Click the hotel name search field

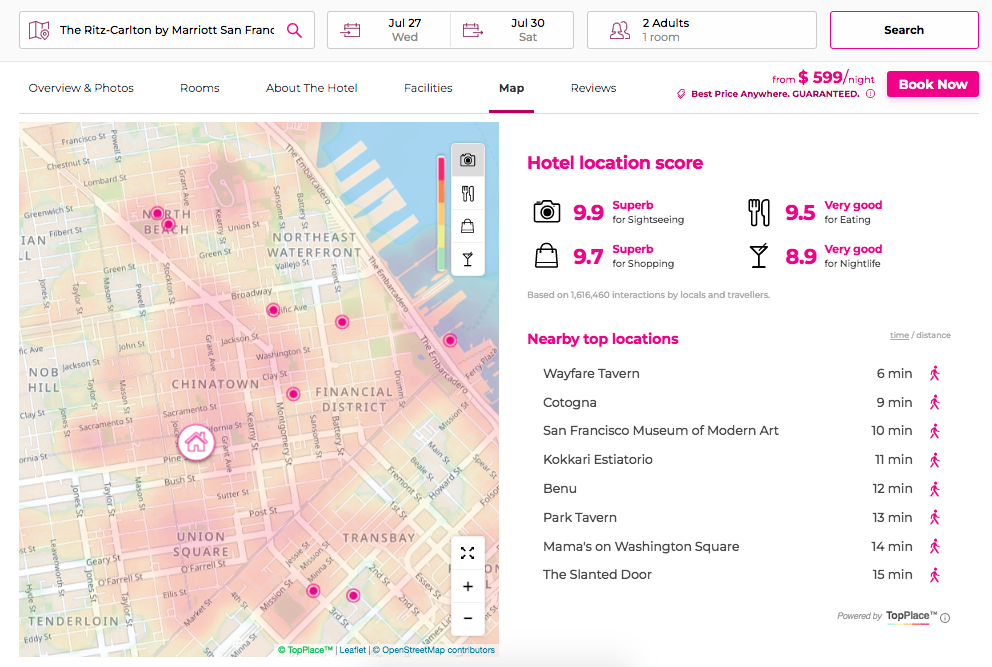(x=165, y=30)
